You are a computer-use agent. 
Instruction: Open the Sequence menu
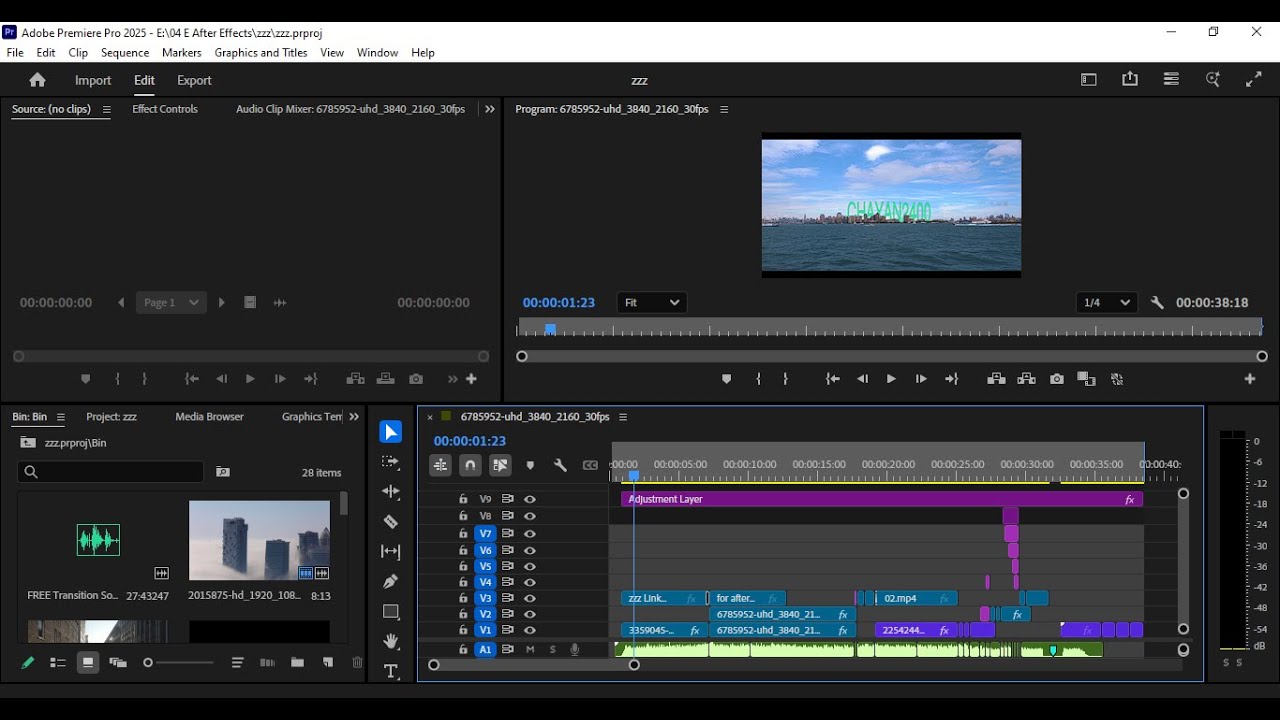coord(125,53)
